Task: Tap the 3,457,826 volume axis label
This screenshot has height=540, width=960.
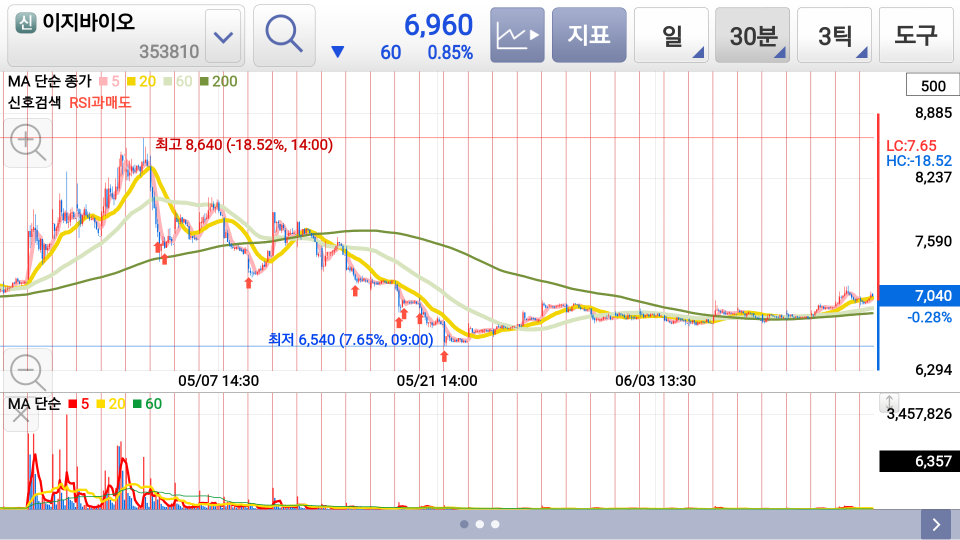Action: click(919, 414)
